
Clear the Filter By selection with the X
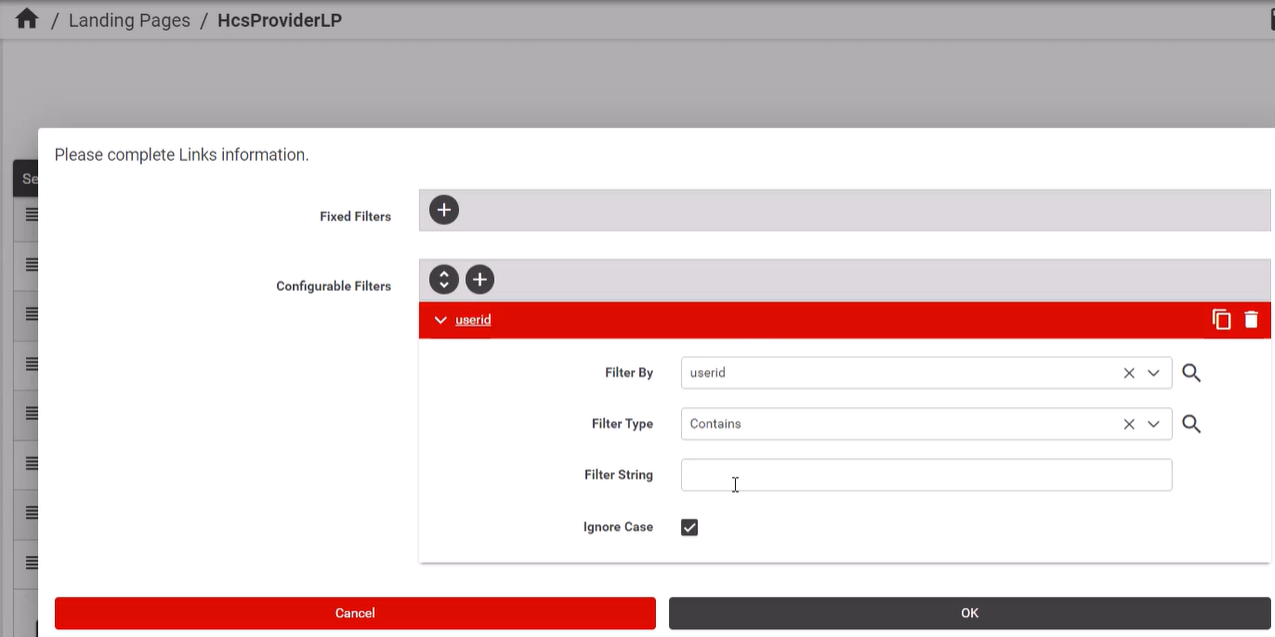[1128, 372]
